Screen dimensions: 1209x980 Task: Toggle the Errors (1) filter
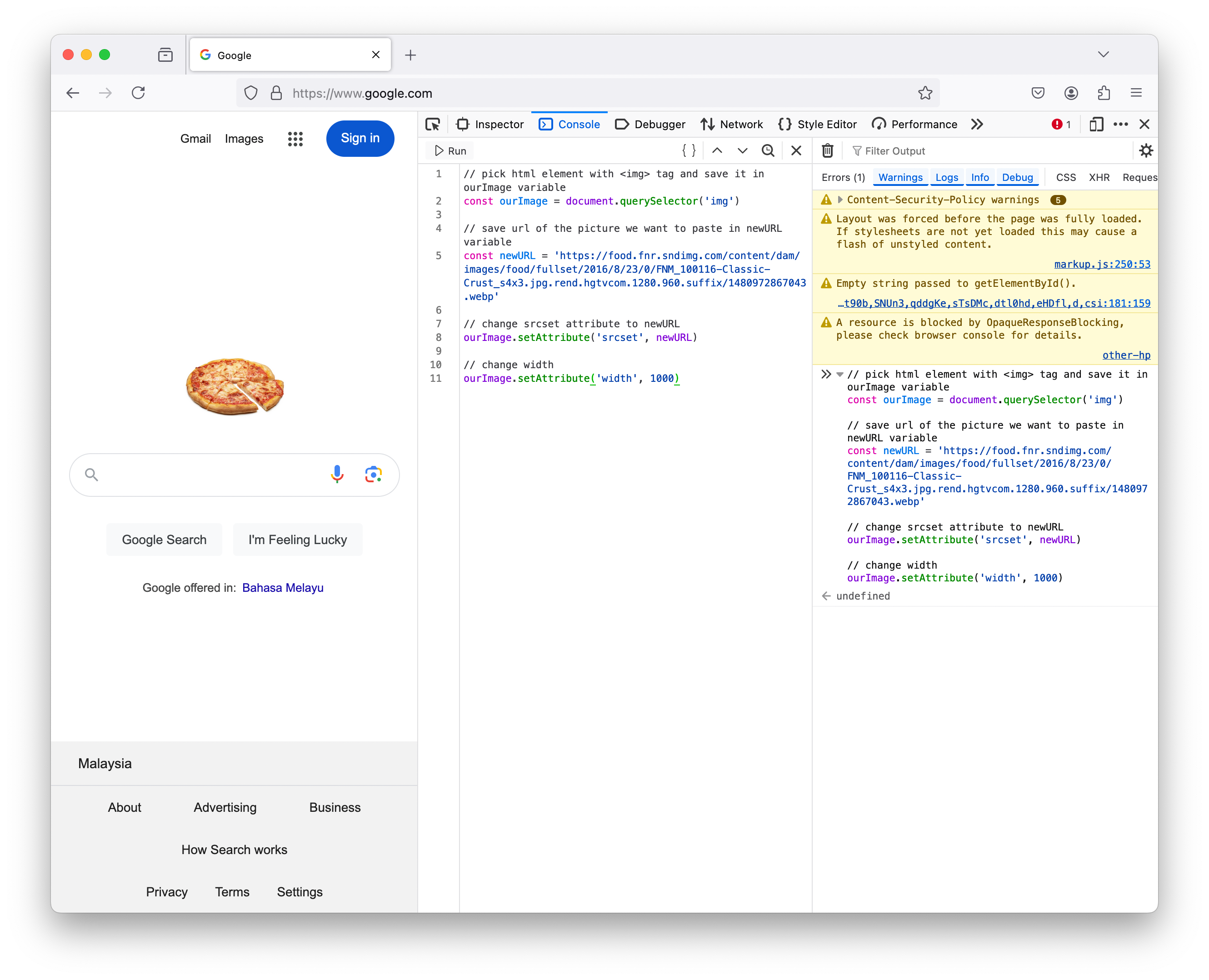tap(843, 177)
